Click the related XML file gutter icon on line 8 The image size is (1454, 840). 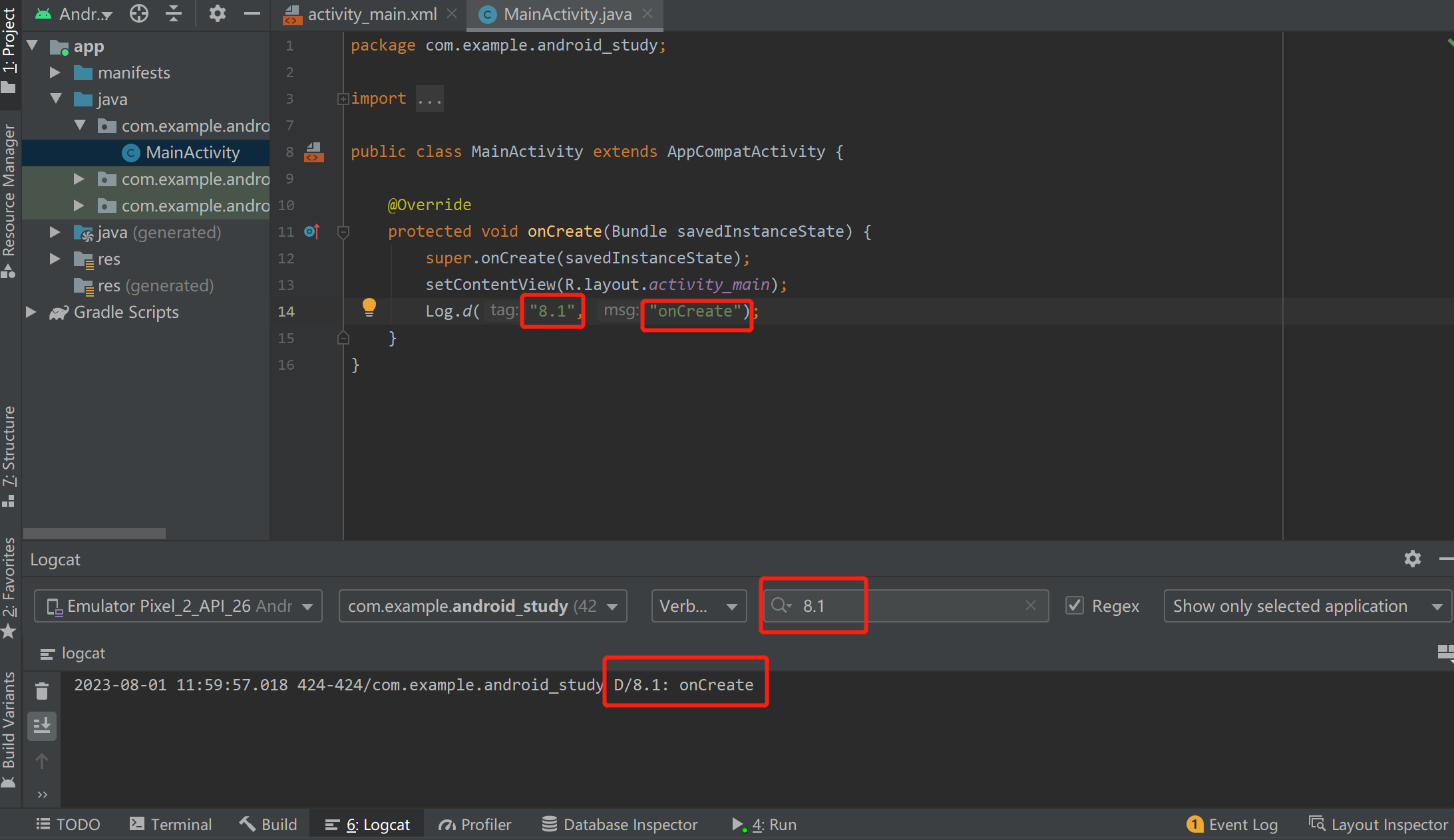[x=314, y=152]
